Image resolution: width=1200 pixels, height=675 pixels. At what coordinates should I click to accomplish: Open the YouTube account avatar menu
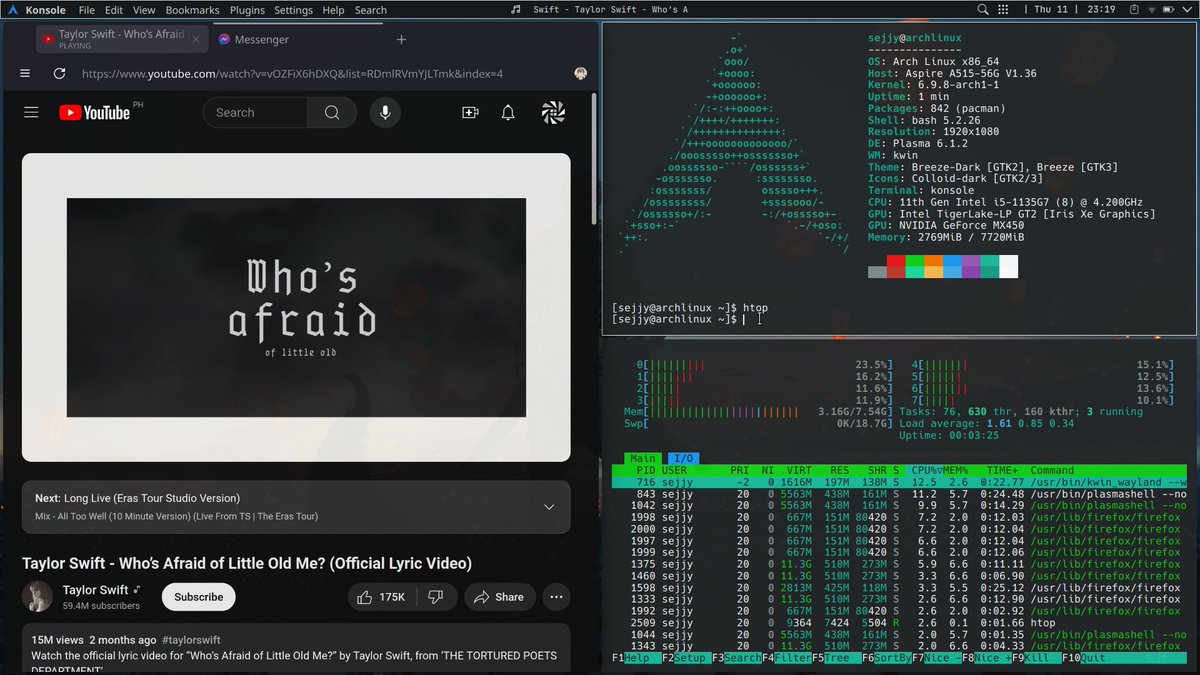pyautogui.click(x=553, y=113)
